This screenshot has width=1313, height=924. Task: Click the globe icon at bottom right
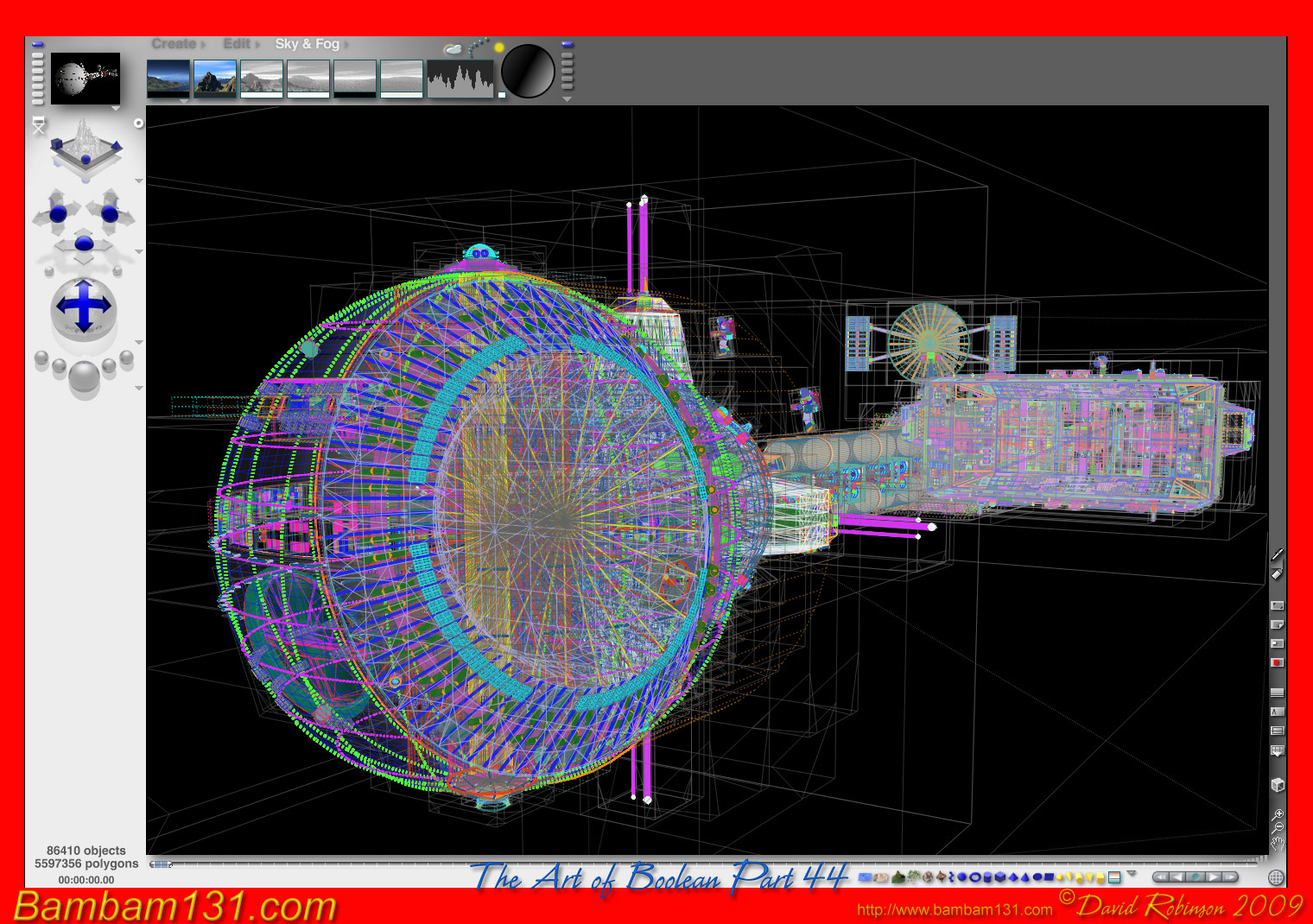coord(1276,877)
